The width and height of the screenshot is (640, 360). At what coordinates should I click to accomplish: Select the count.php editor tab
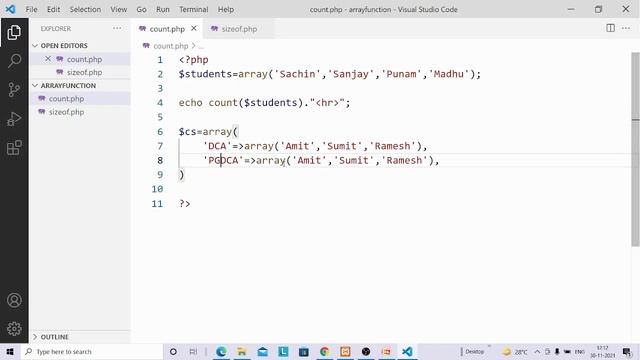(167, 29)
